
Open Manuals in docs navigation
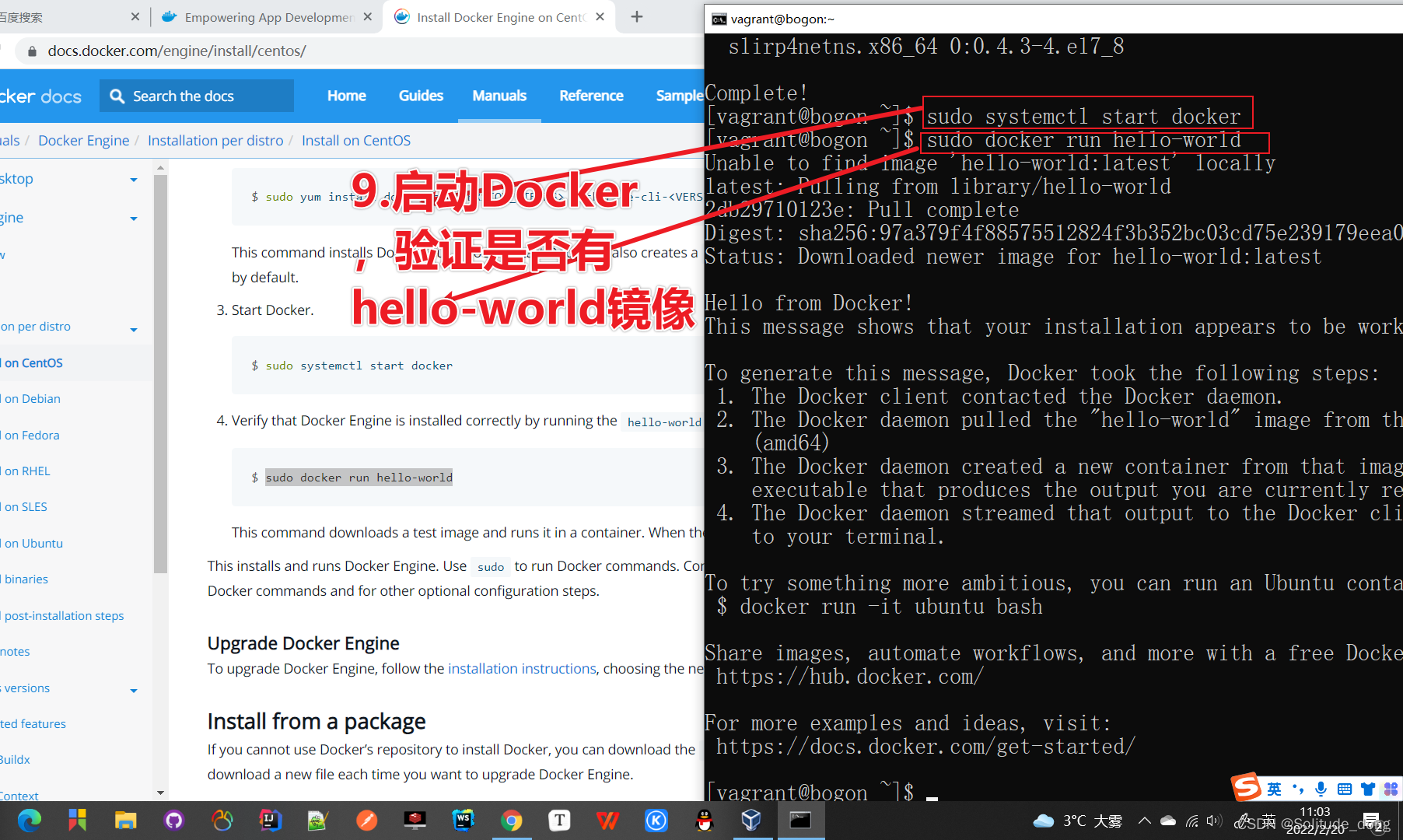coord(499,96)
